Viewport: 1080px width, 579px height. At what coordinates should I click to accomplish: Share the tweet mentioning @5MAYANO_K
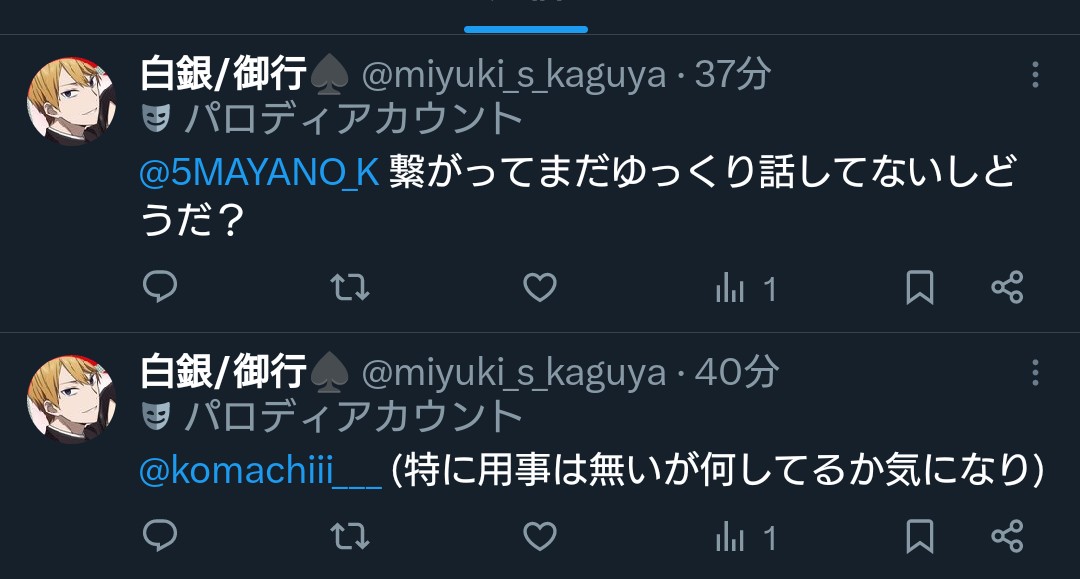point(1008,287)
